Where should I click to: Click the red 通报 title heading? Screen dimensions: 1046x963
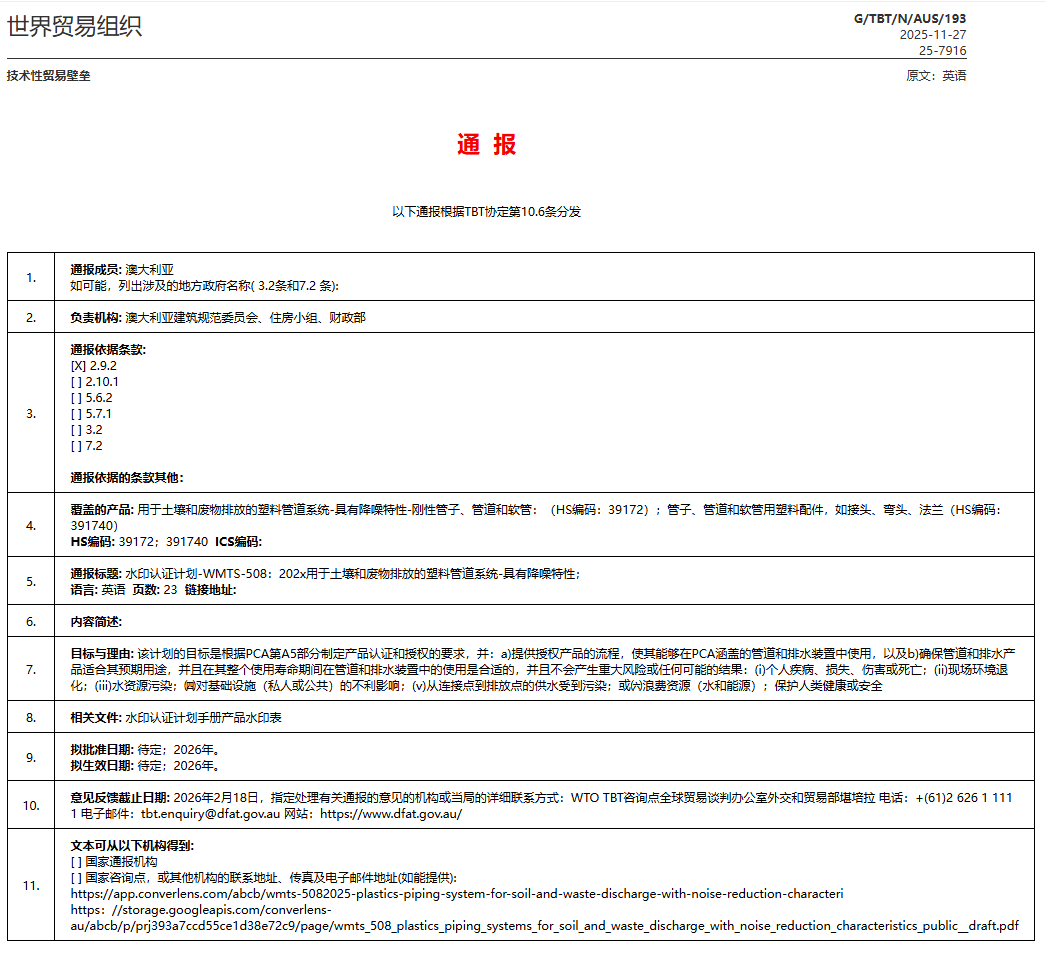click(487, 145)
